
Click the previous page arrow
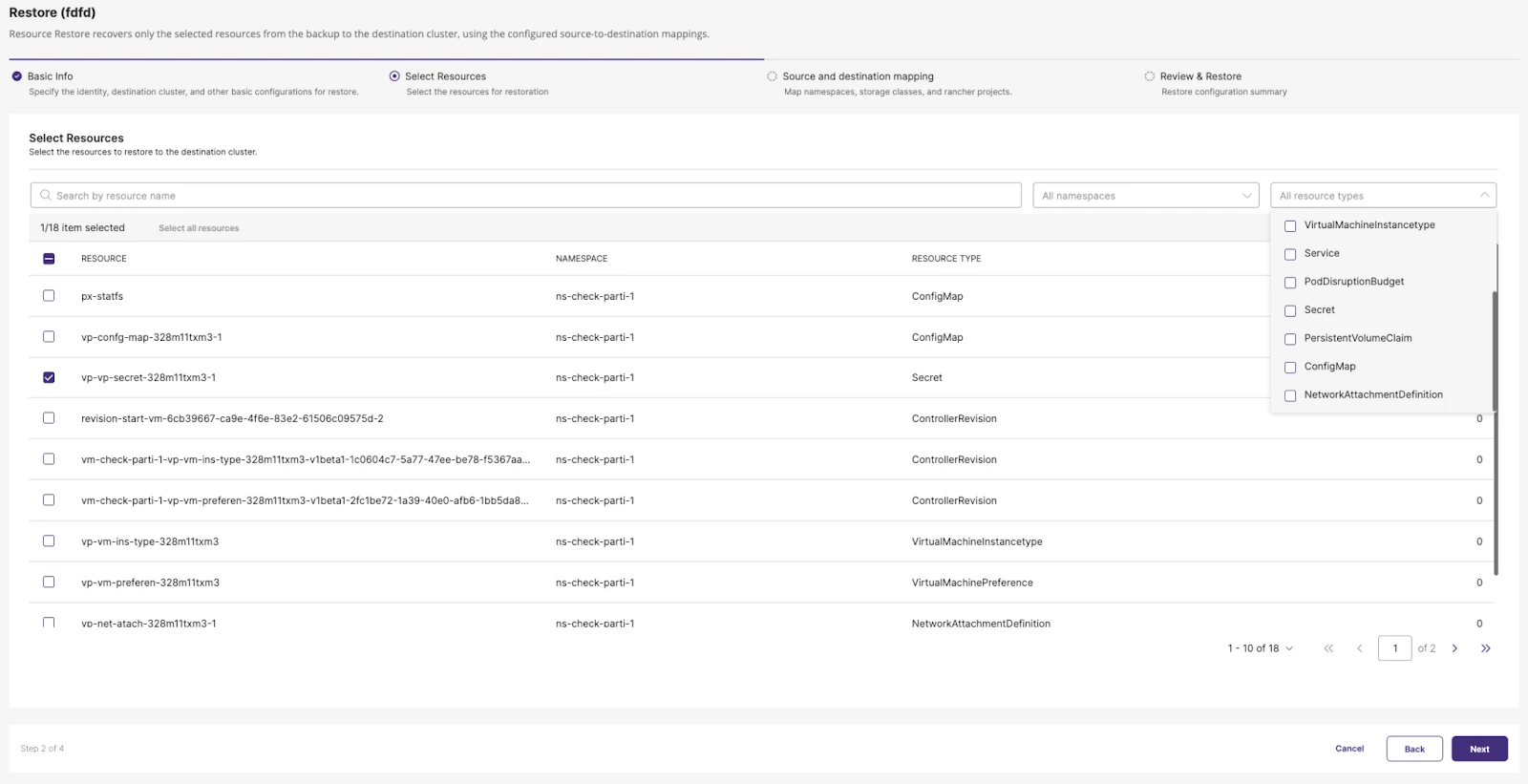[1359, 648]
